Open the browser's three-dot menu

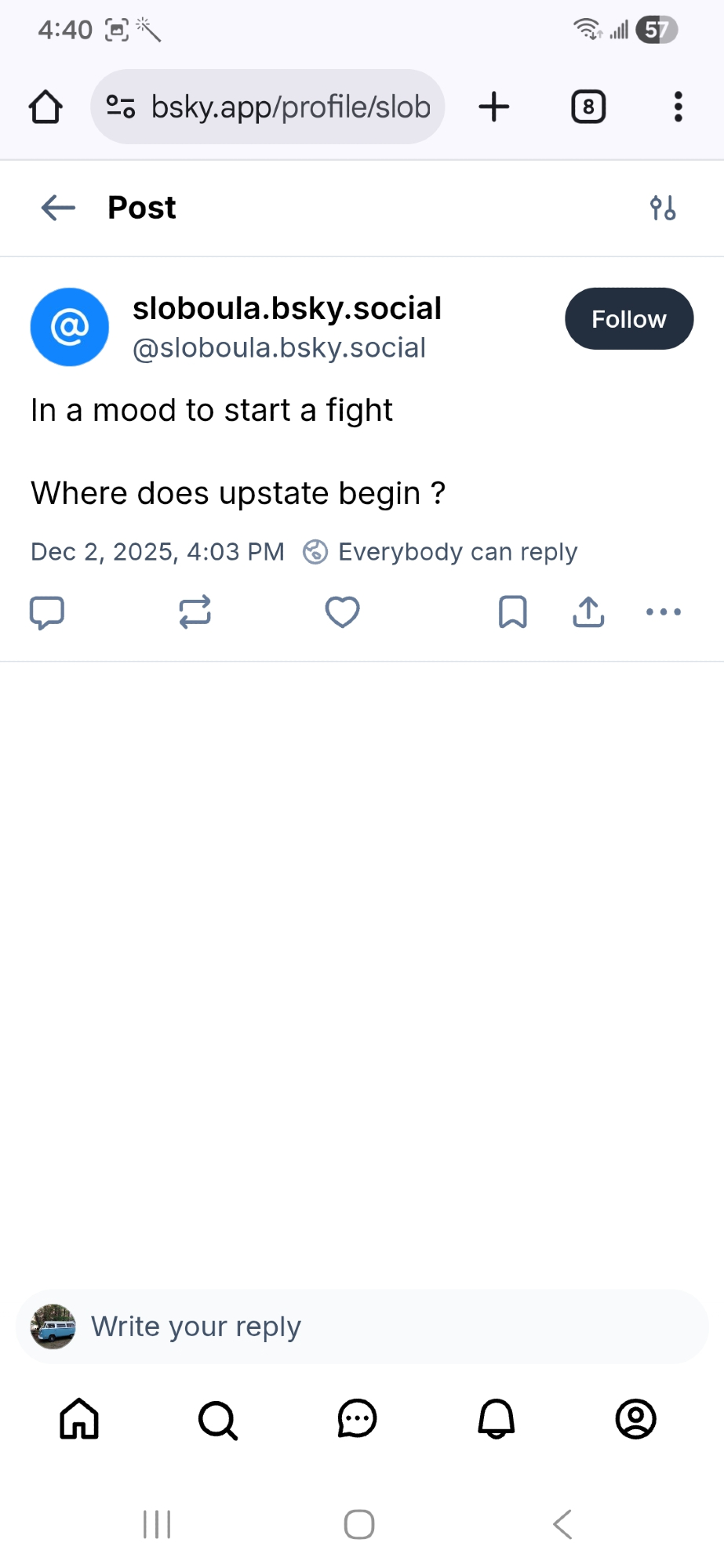(679, 107)
